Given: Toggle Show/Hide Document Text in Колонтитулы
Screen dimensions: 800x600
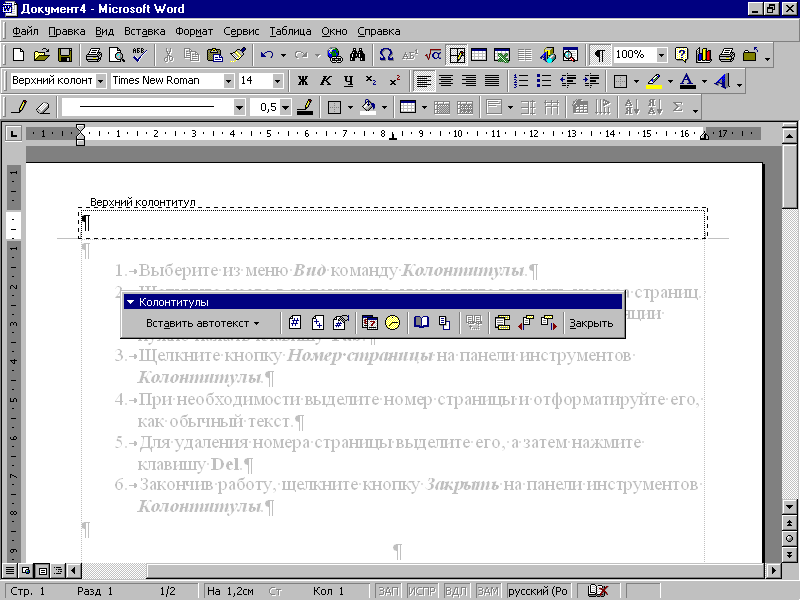Looking at the screenshot, I should (x=444, y=322).
